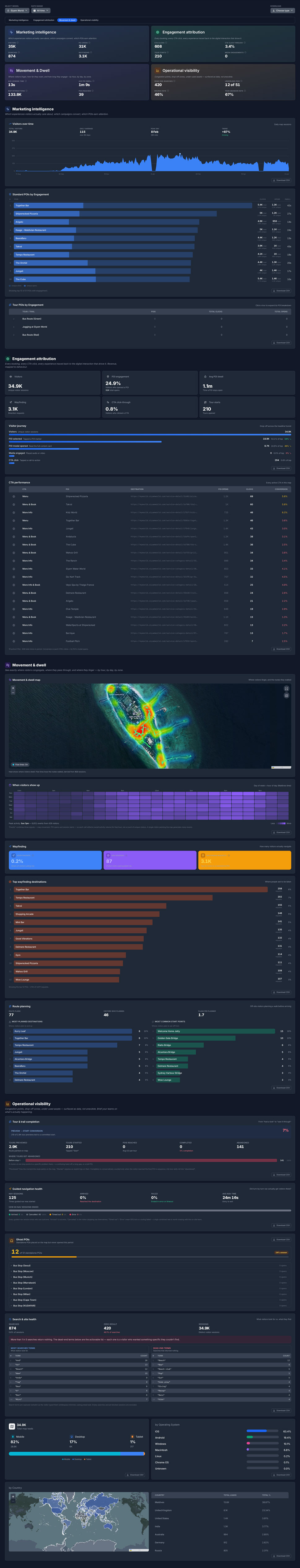Screen dimensions: 300x1568
Task: Zoom out on the Movement & dwell map
Action: click(x=13, y=692)
